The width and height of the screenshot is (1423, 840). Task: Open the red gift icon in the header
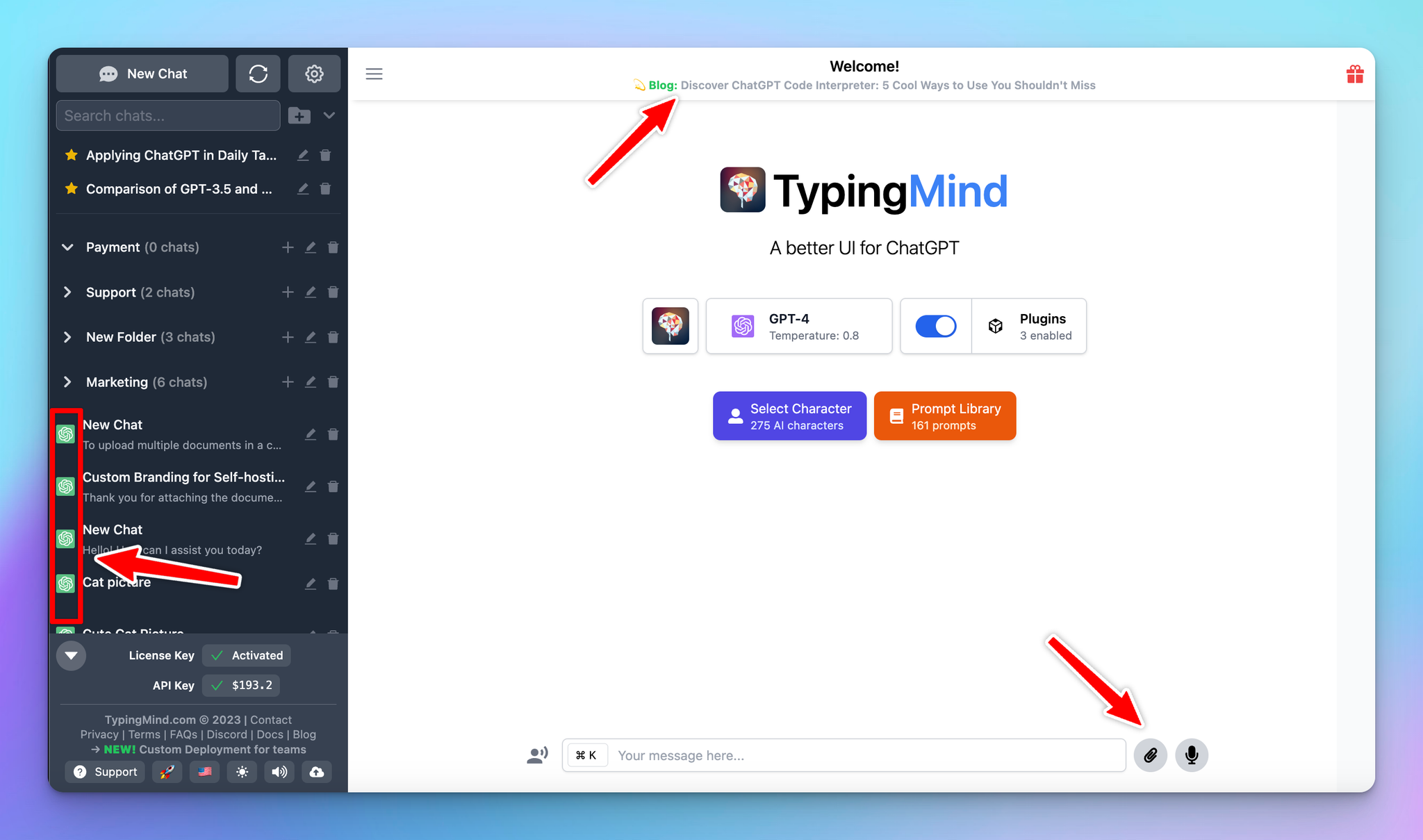[x=1354, y=73]
